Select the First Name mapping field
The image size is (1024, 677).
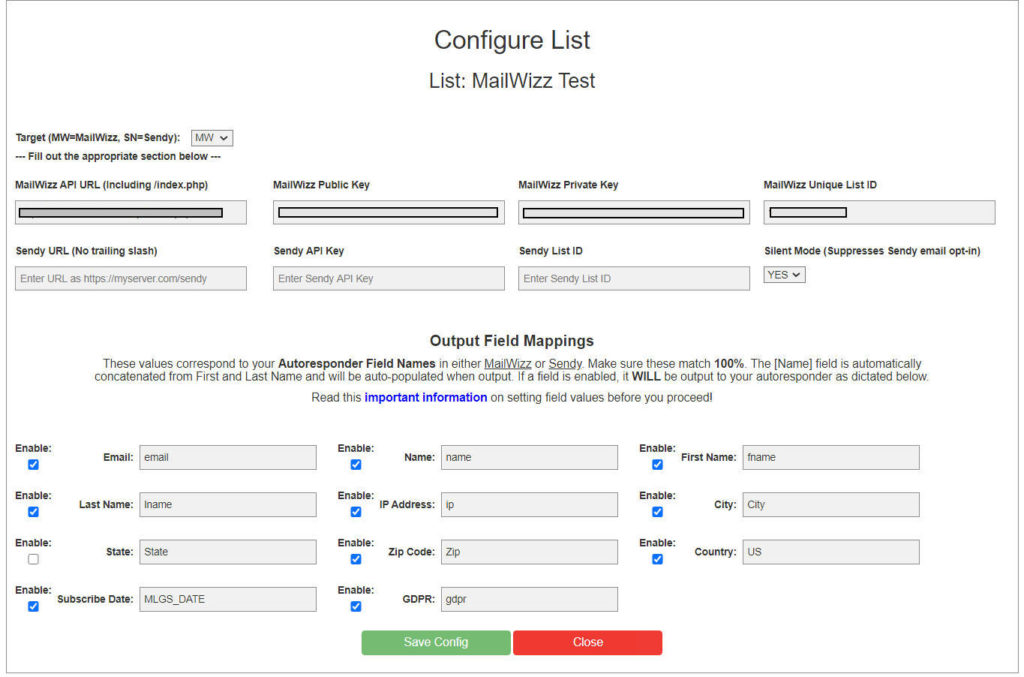click(x=831, y=458)
